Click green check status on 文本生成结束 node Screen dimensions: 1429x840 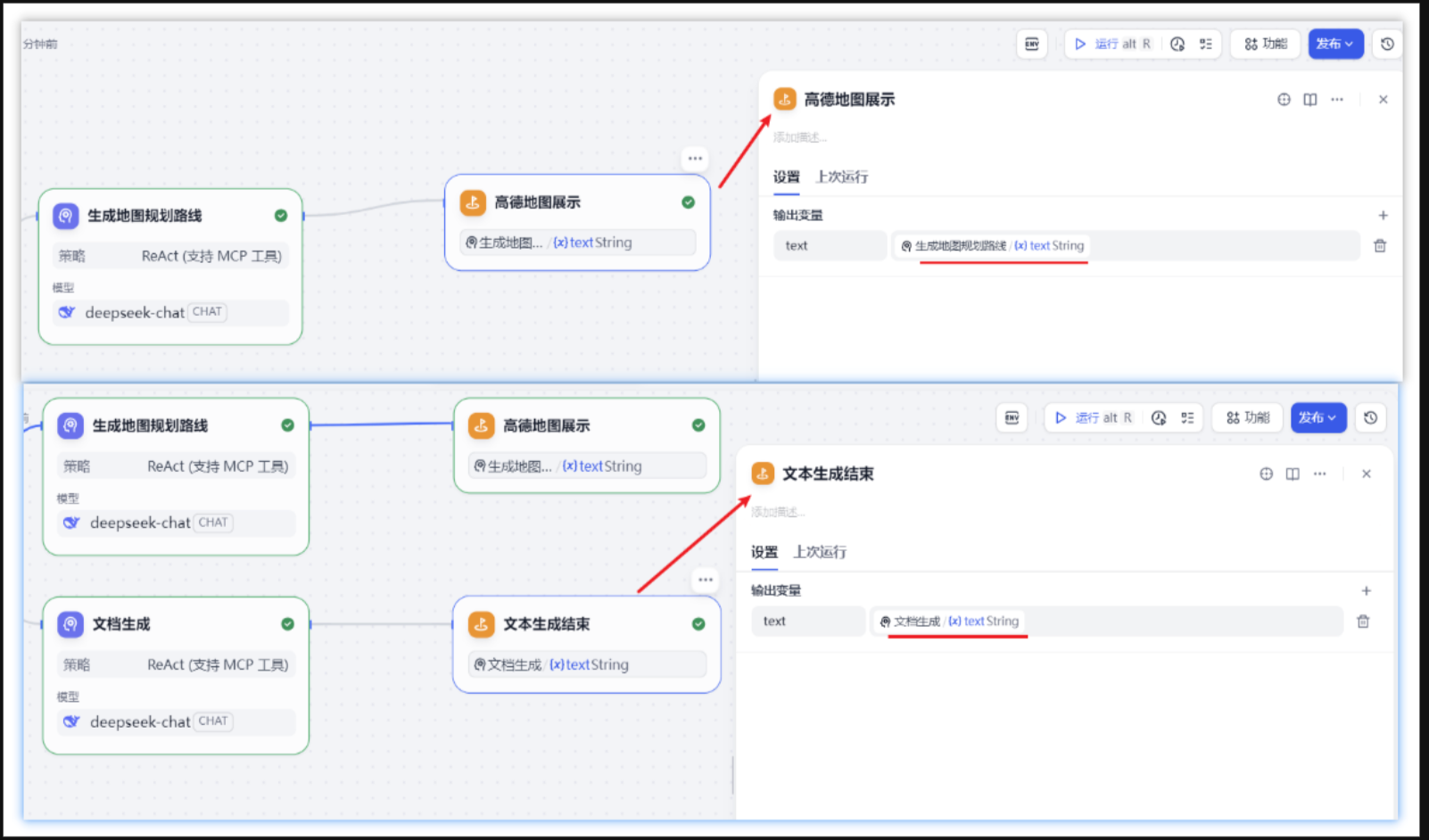[x=698, y=624]
